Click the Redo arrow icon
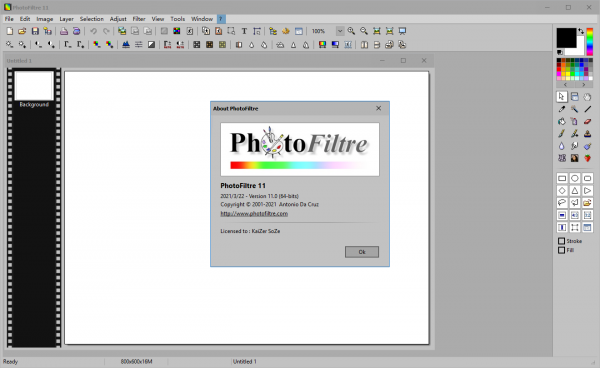600x368 pixels. click(106, 31)
